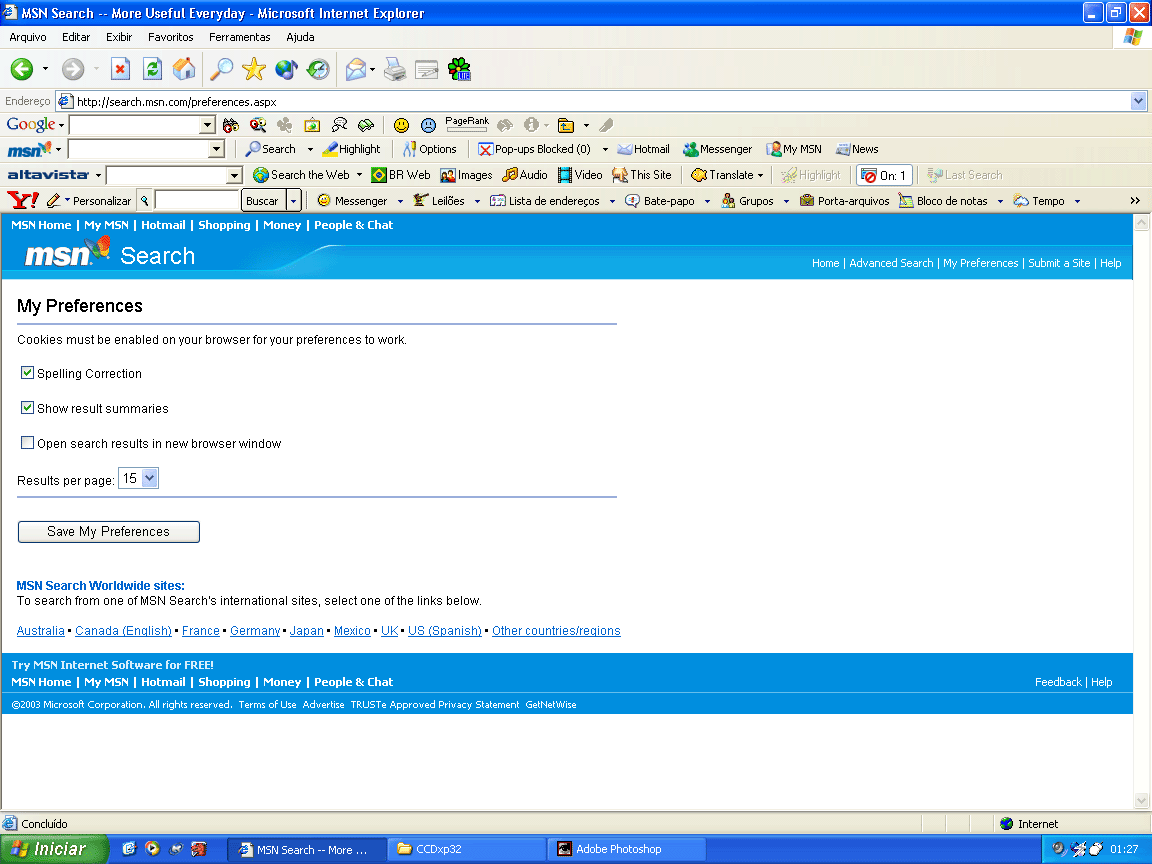Print the page with printer icon

(x=395, y=69)
